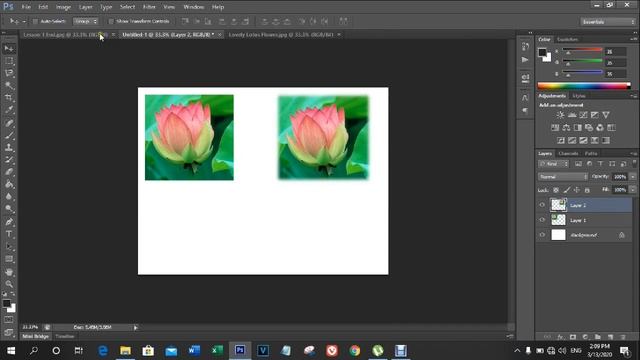The image size is (640, 360).
Task: Toggle lock transparent pixels
Action: pos(556,190)
